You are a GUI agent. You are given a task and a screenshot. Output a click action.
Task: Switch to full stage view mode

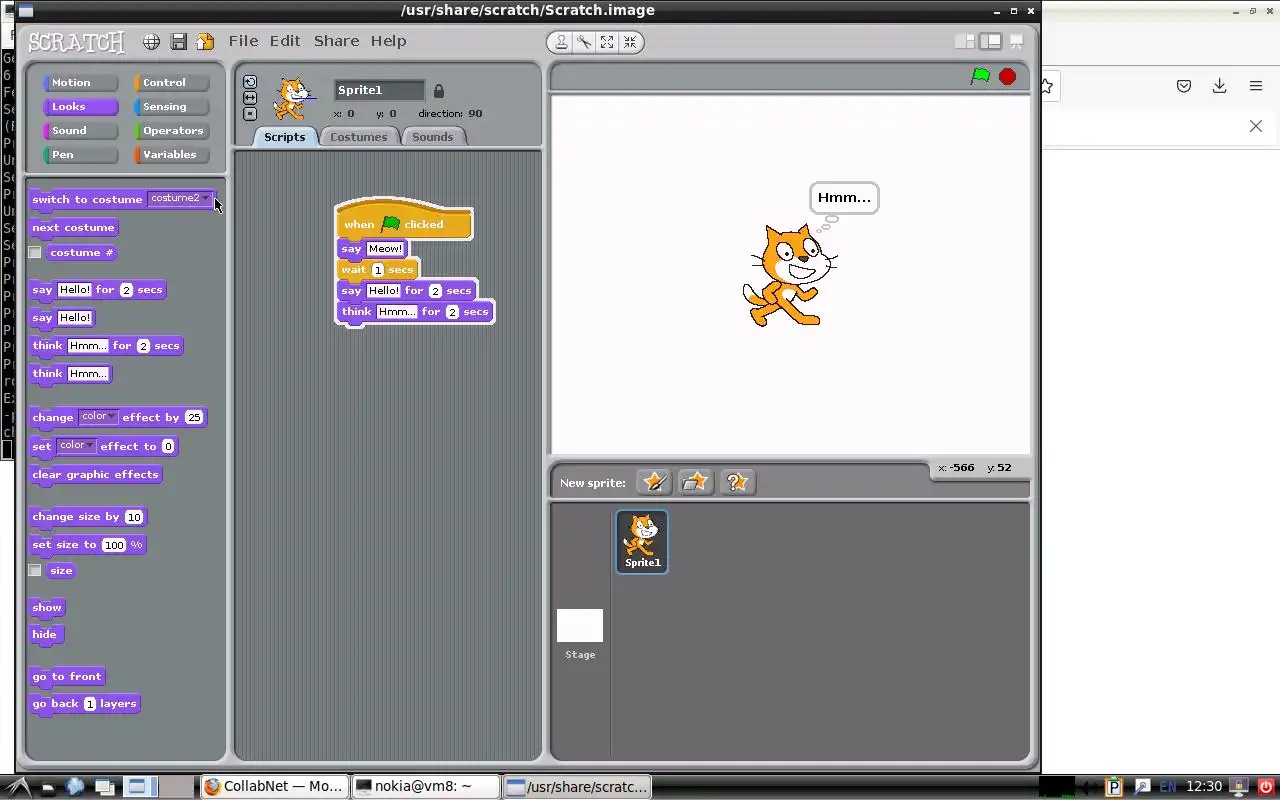(x=990, y=41)
